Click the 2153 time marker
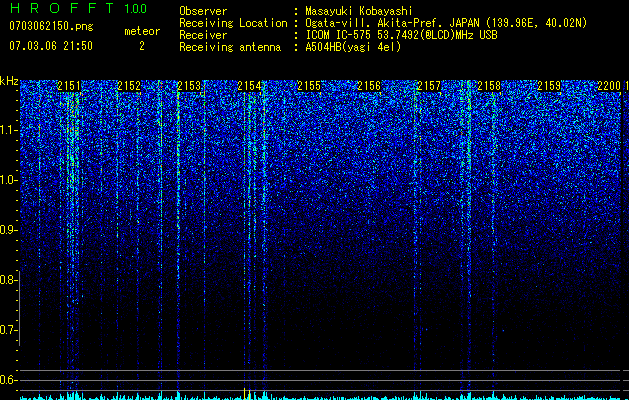The image size is (629, 400). (189, 86)
